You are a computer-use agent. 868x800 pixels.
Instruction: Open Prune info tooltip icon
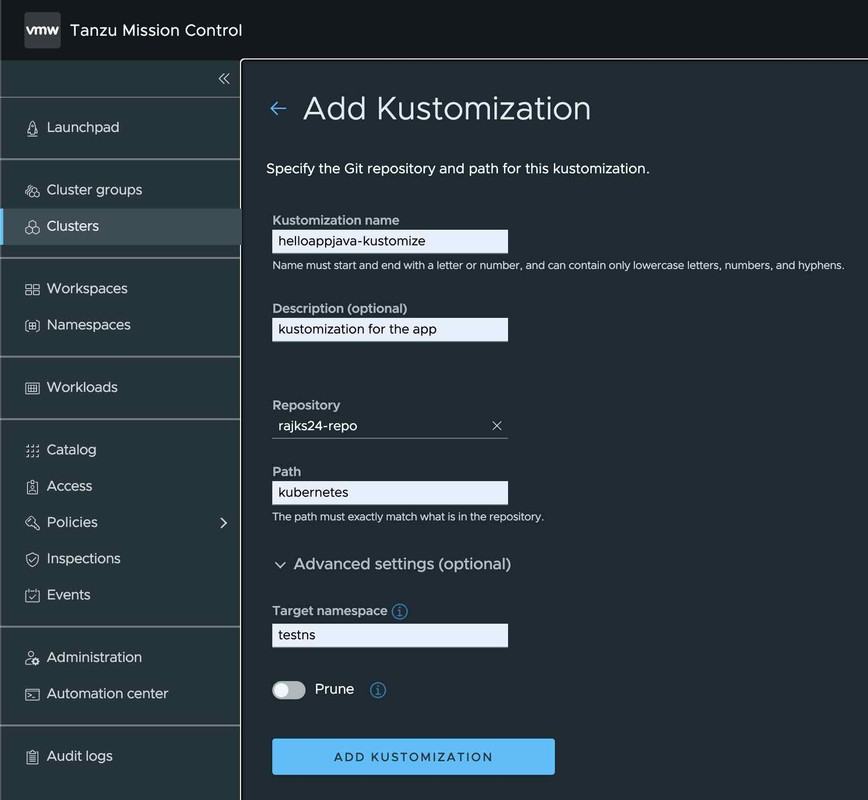point(378,690)
